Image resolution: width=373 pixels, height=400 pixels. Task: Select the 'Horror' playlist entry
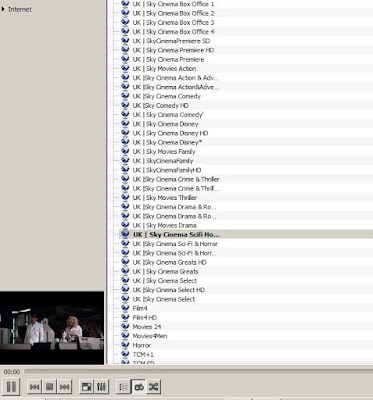coord(142,345)
